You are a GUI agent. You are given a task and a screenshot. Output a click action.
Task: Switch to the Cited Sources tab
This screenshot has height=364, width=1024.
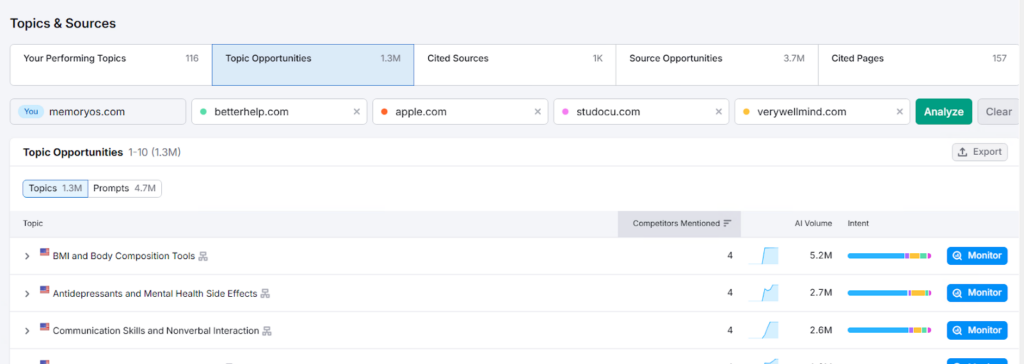point(515,65)
